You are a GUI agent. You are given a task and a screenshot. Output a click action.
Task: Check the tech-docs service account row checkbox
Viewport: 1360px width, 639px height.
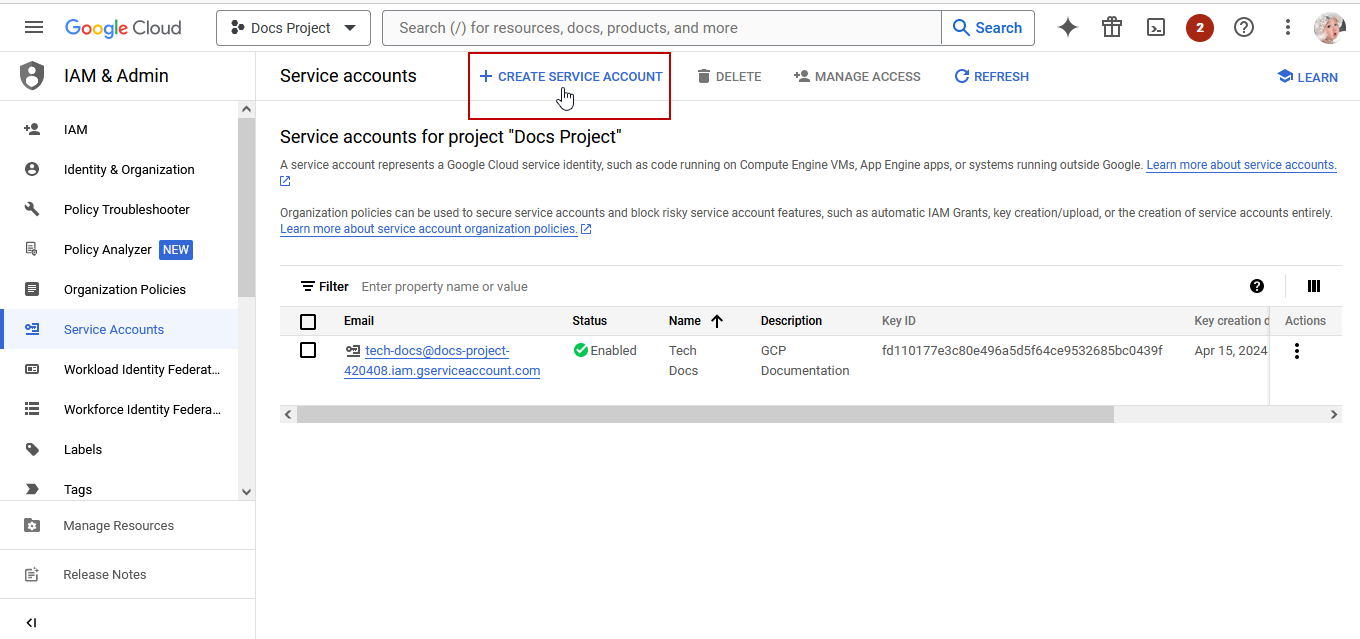(x=308, y=350)
